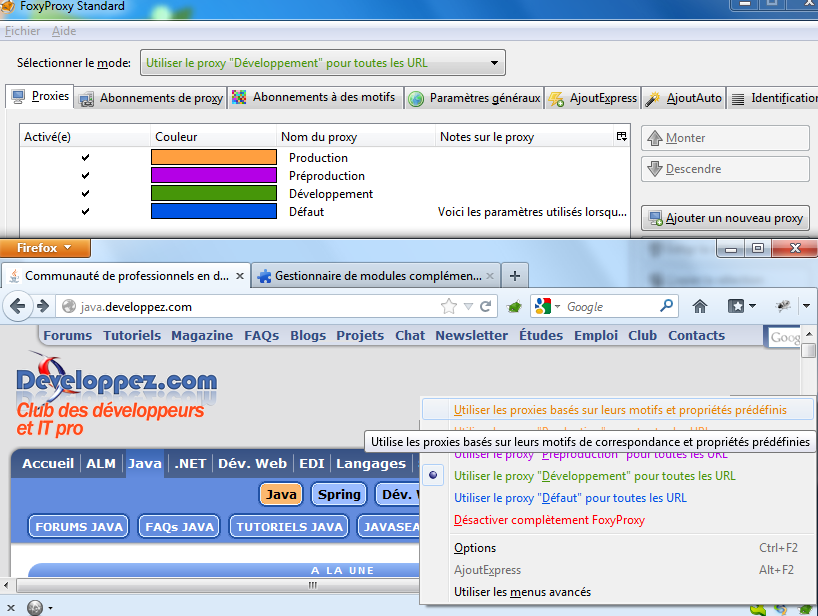Switch to the Paramètres généraux tab

point(474,98)
